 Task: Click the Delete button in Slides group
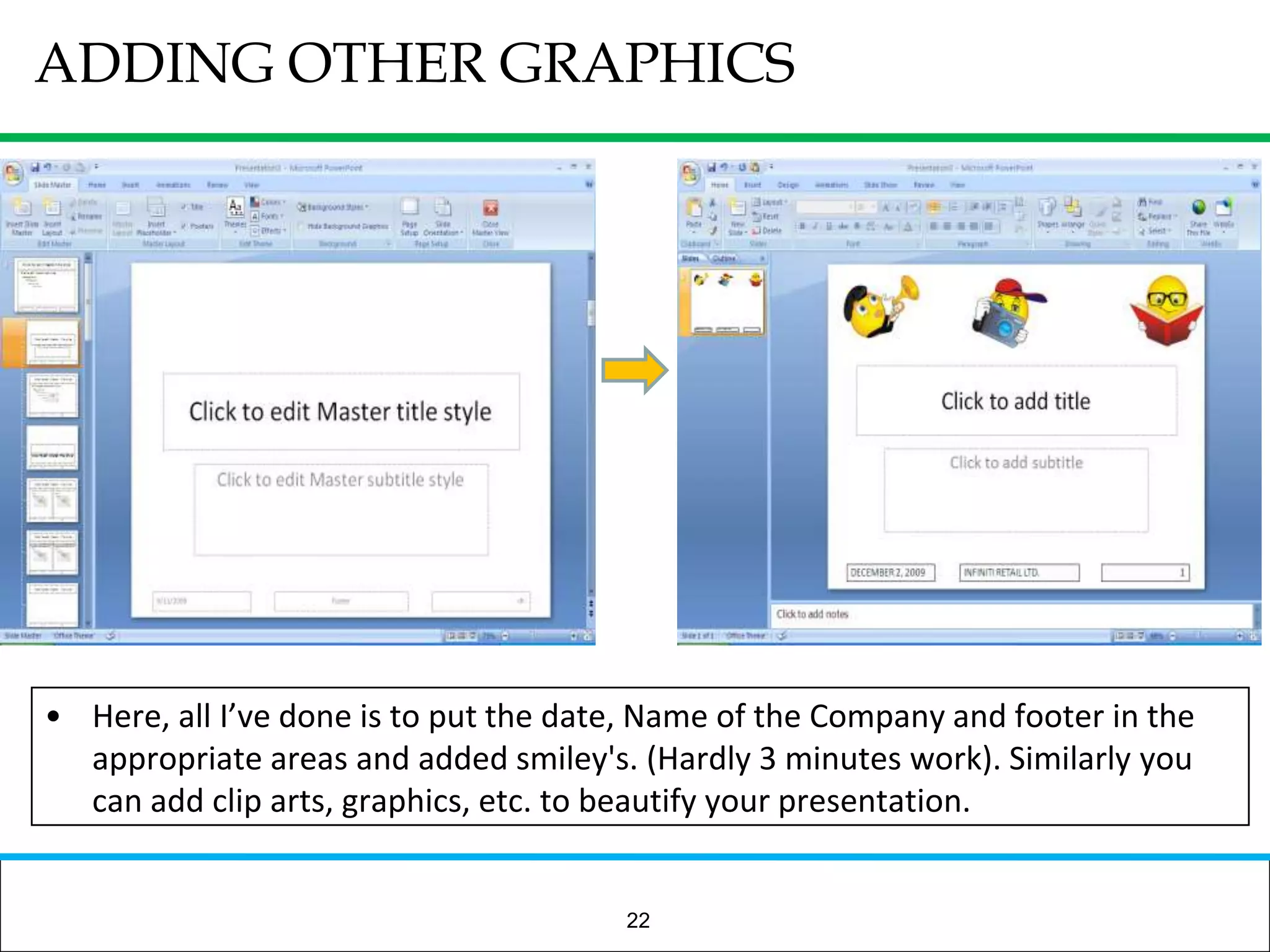pos(768,231)
